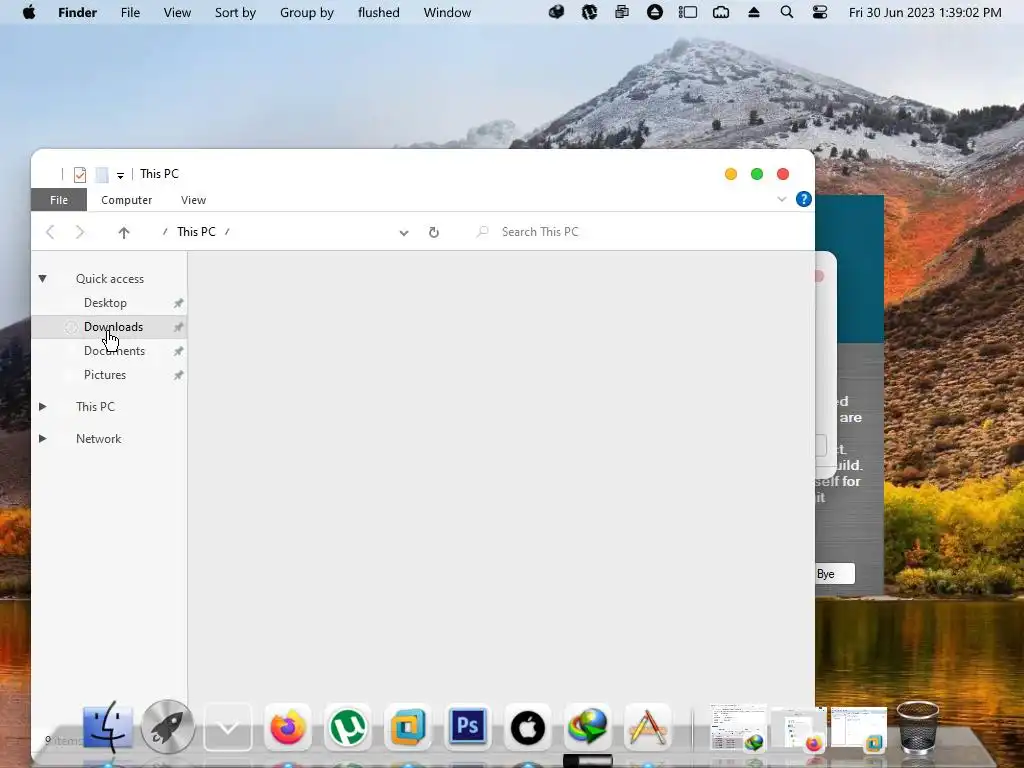
Task: Click This PC in the address bar
Action: tap(196, 232)
